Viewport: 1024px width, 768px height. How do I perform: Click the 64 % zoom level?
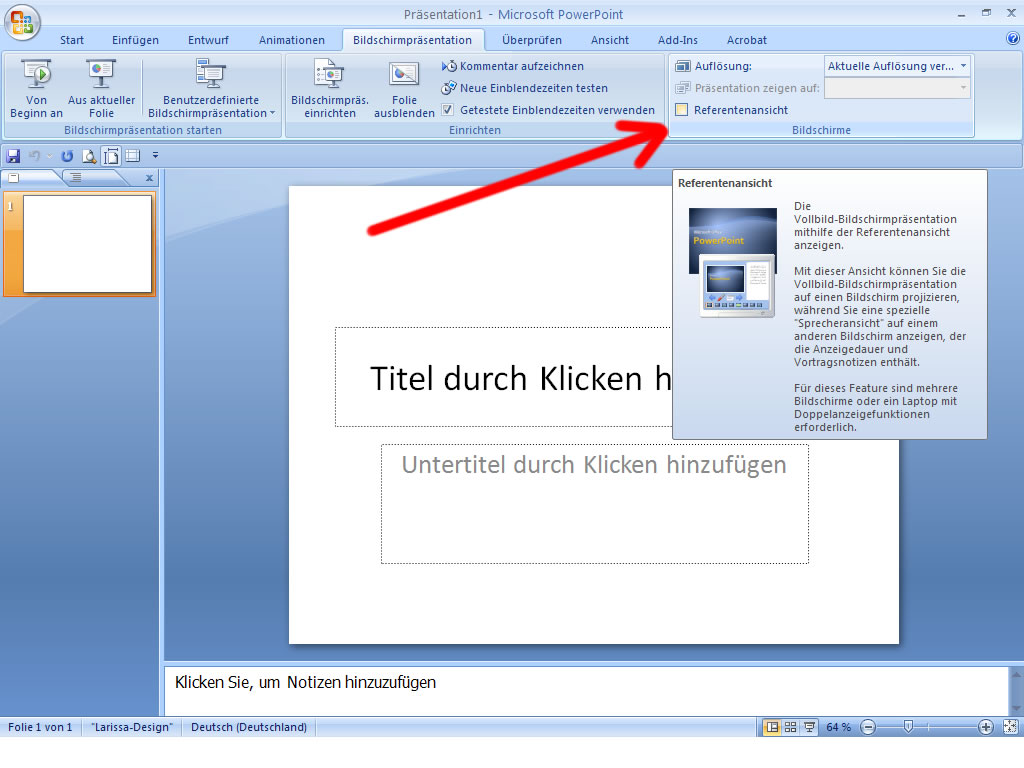[839, 727]
